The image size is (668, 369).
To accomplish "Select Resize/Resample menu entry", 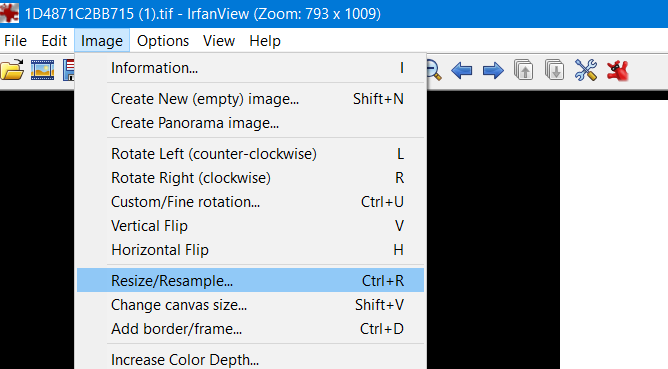I will (250, 280).
